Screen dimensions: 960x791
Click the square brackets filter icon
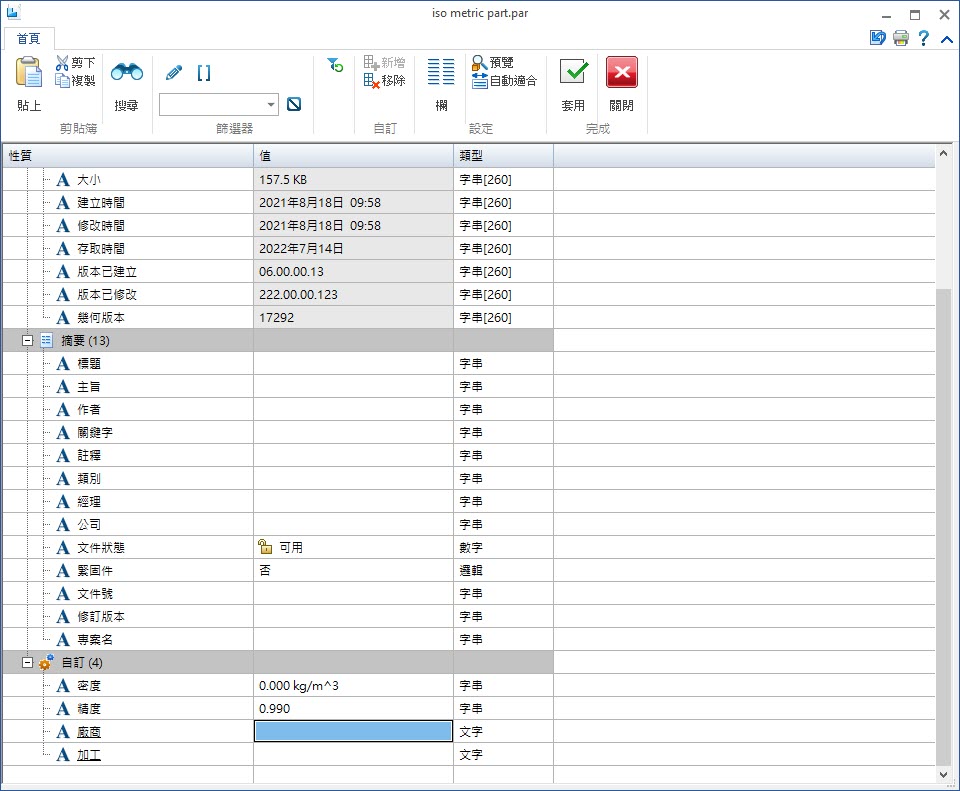204,73
